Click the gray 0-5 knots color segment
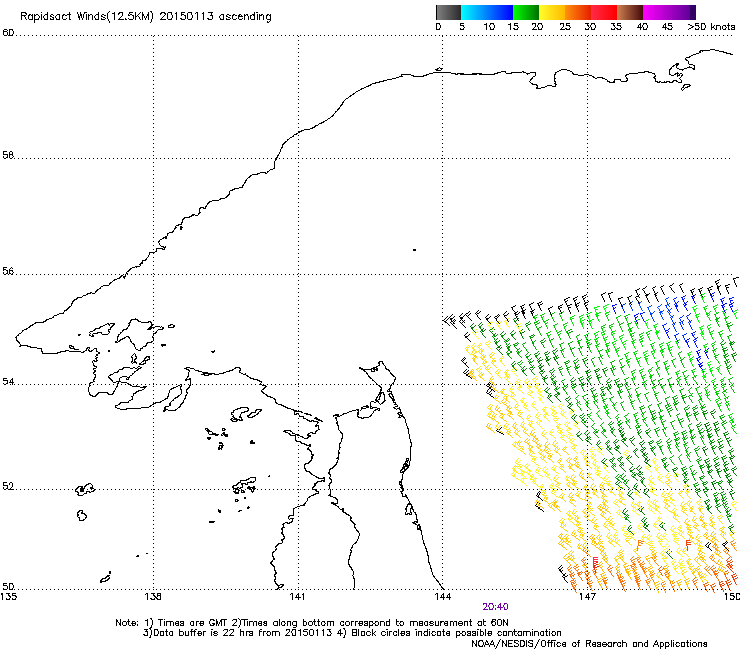This screenshot has height=650, width=740. (448, 12)
